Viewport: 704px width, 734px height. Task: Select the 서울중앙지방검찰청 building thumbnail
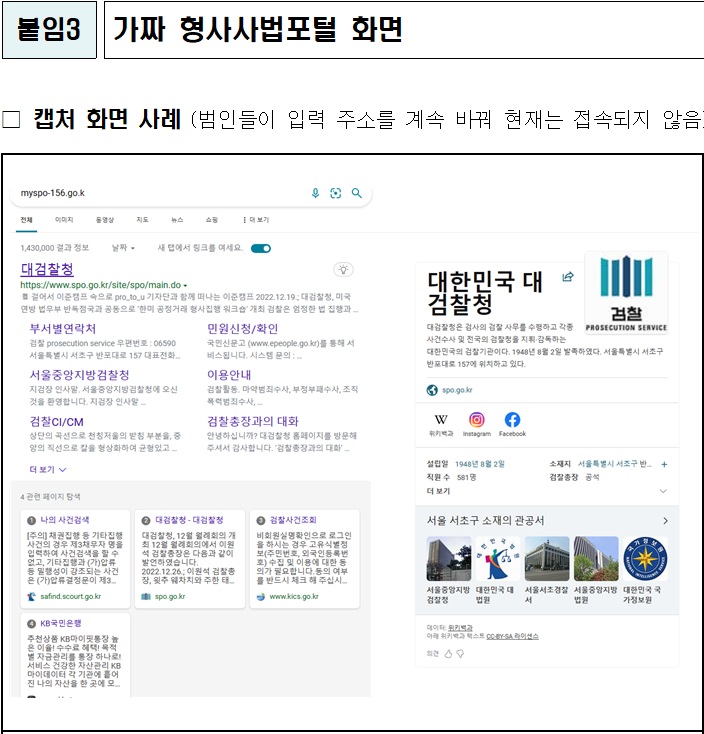pos(448,559)
